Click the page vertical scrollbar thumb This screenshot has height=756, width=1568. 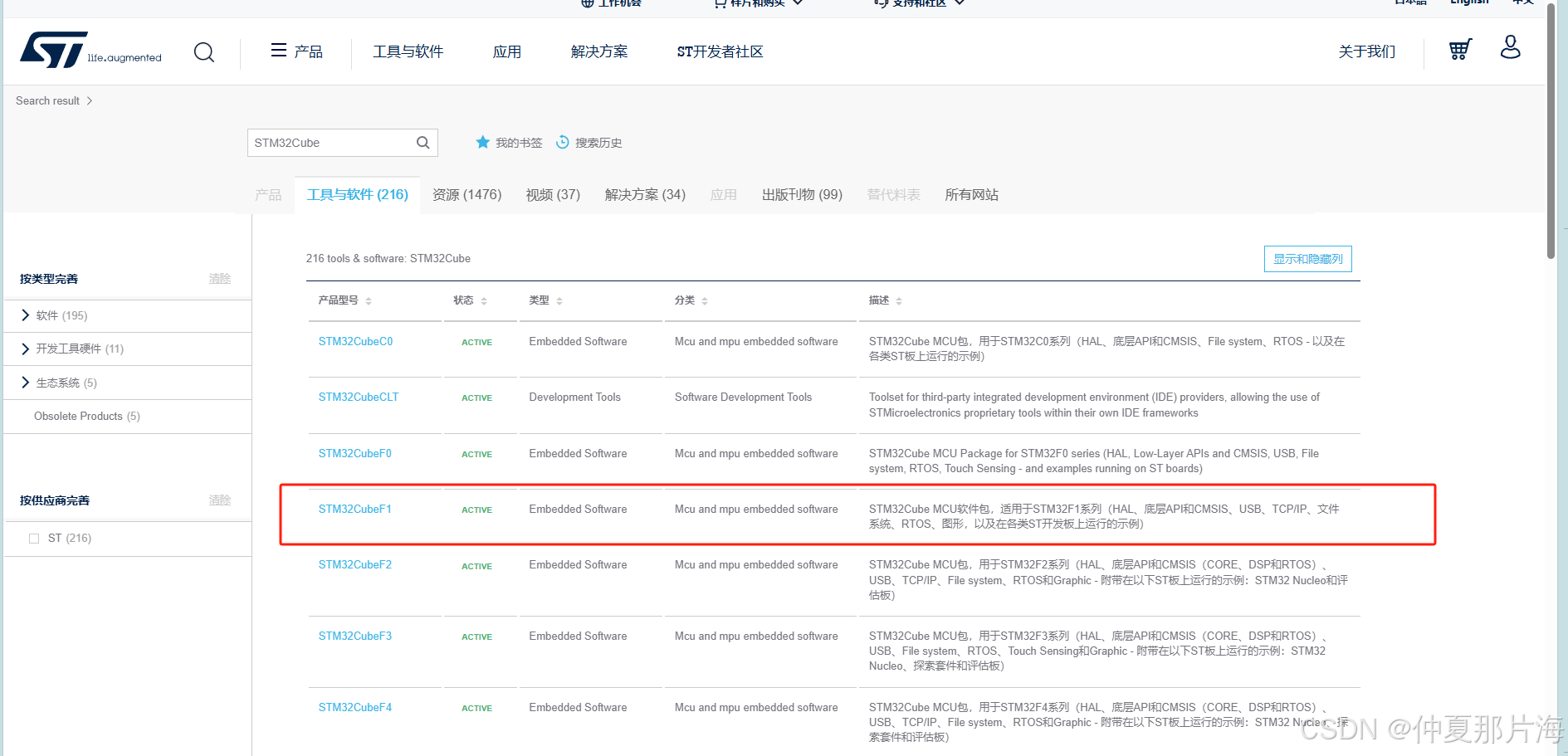tap(1551, 133)
